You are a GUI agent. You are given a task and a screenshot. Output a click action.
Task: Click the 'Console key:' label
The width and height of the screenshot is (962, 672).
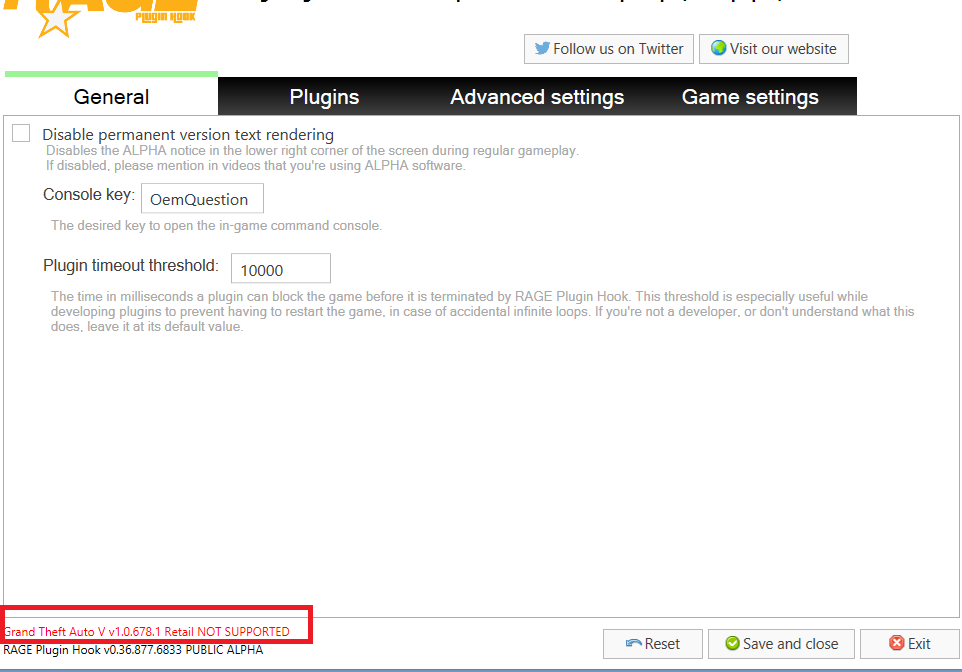click(88, 195)
